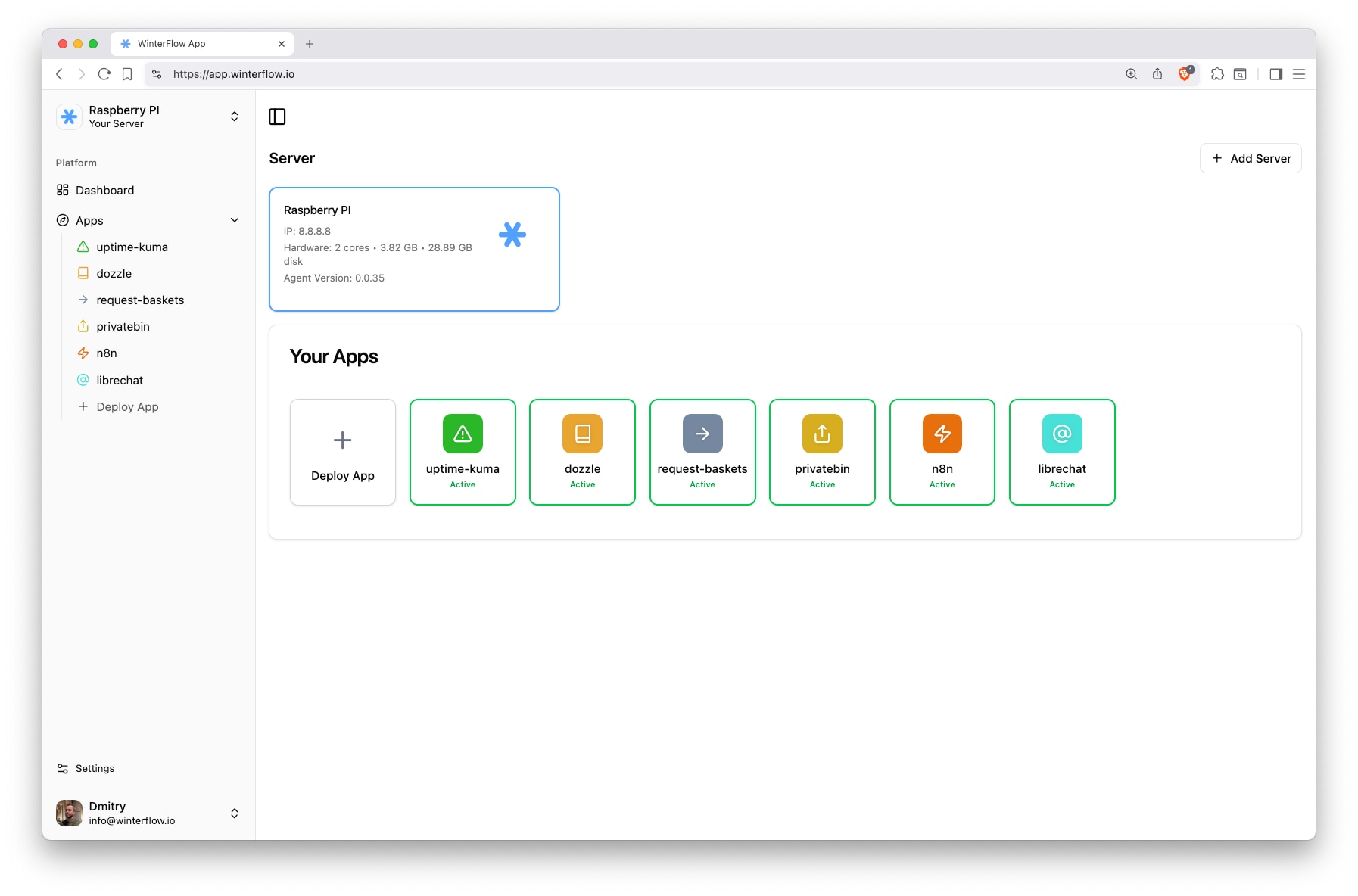Reload the page with the refresh button
This screenshot has width=1358, height=896.
click(x=104, y=74)
